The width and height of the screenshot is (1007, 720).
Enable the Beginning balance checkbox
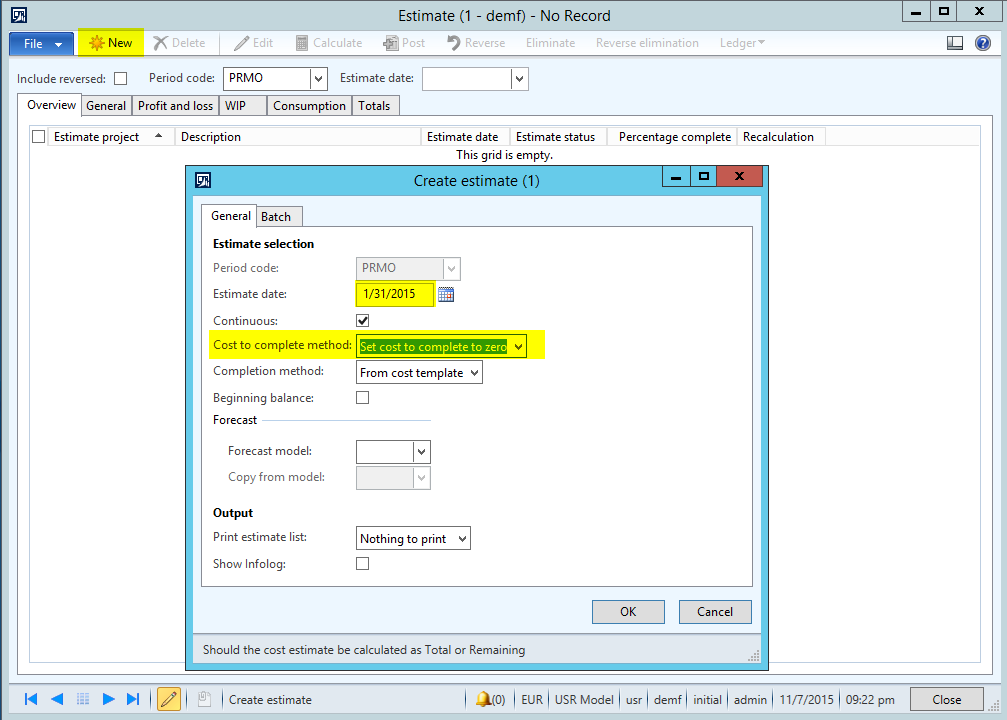pos(363,398)
